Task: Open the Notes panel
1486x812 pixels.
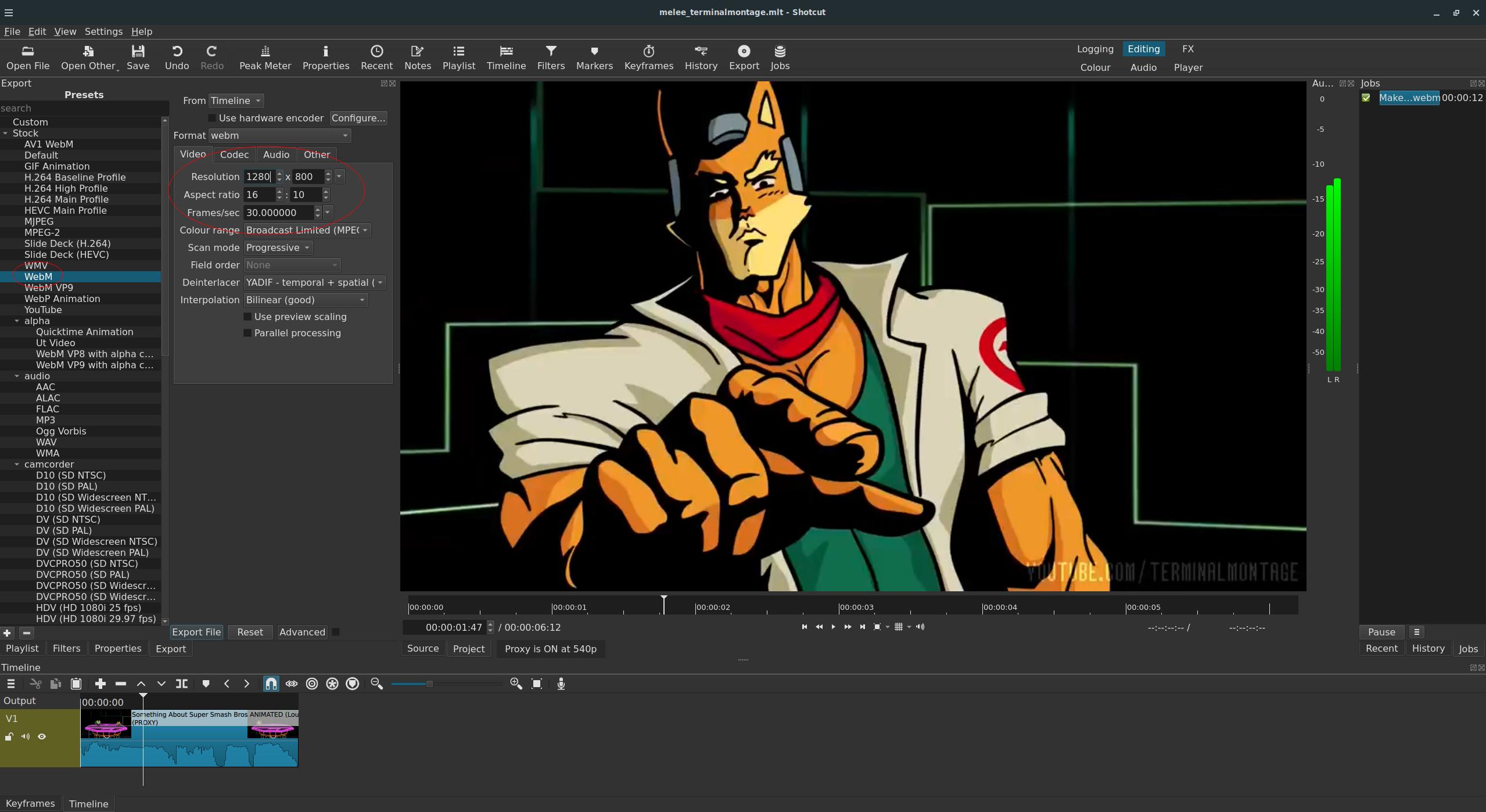Action: tap(417, 58)
